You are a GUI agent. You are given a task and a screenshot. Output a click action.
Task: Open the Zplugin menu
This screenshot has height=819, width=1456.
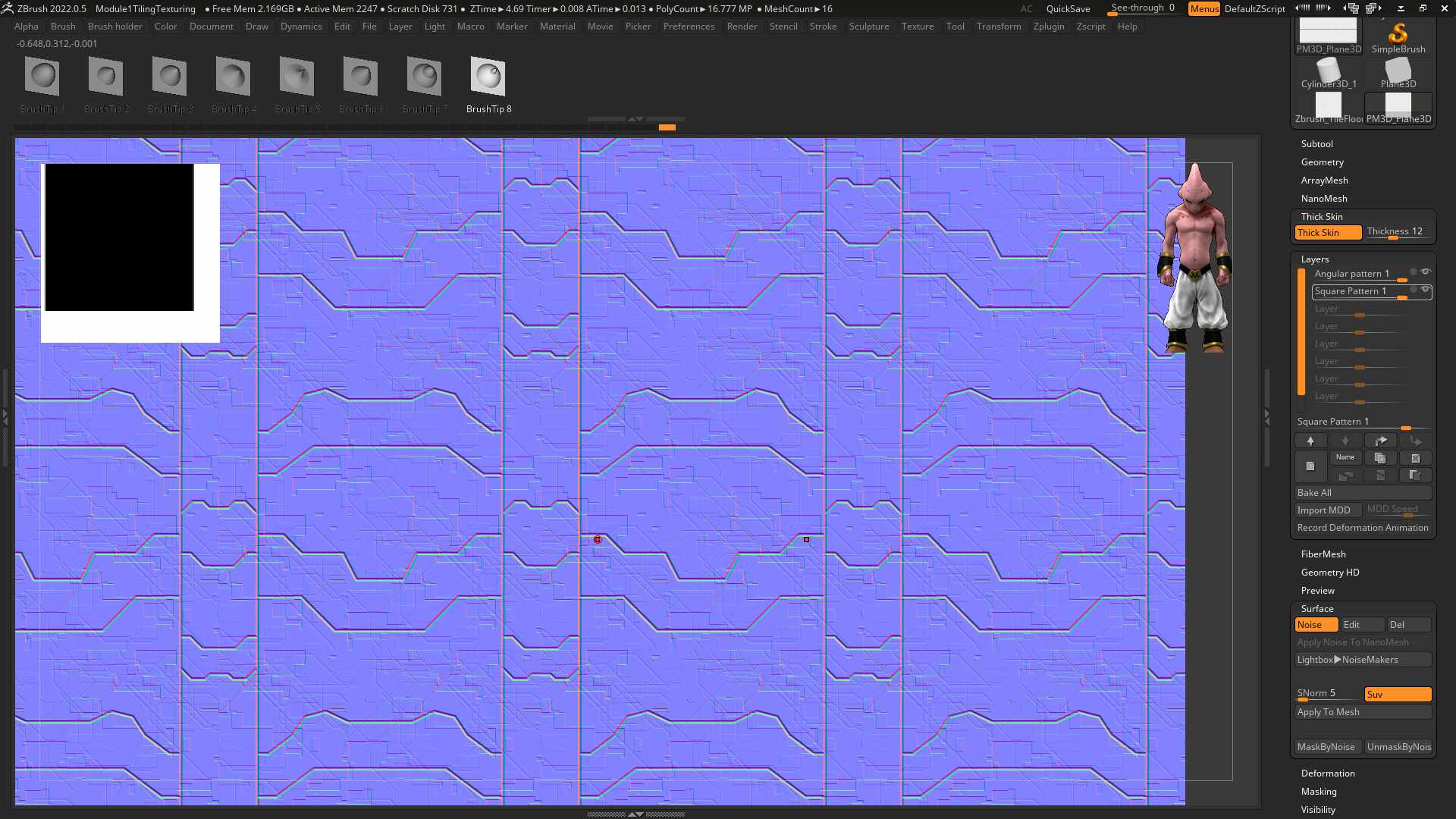[x=1049, y=27]
